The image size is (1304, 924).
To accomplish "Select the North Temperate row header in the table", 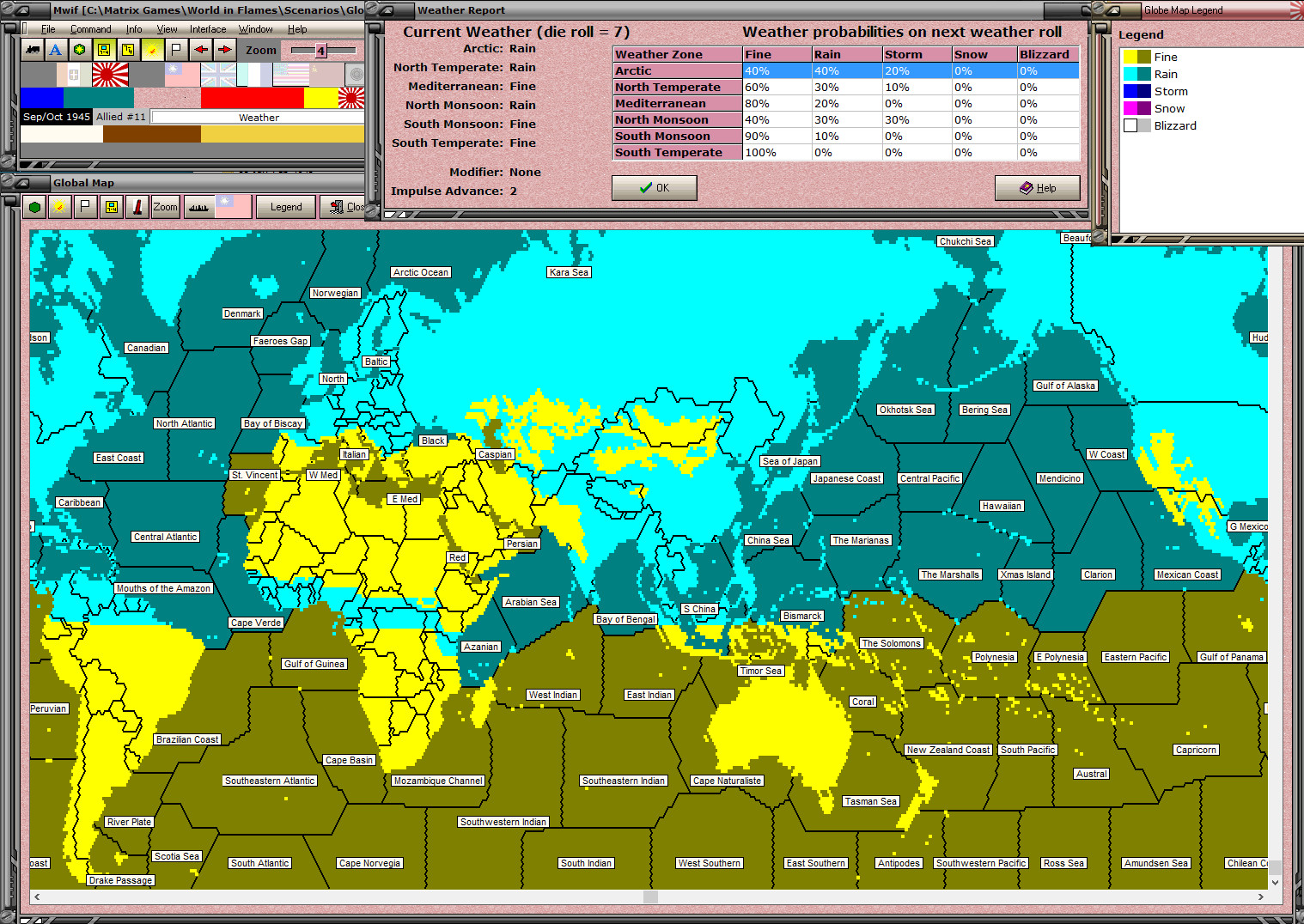I will point(678,88).
